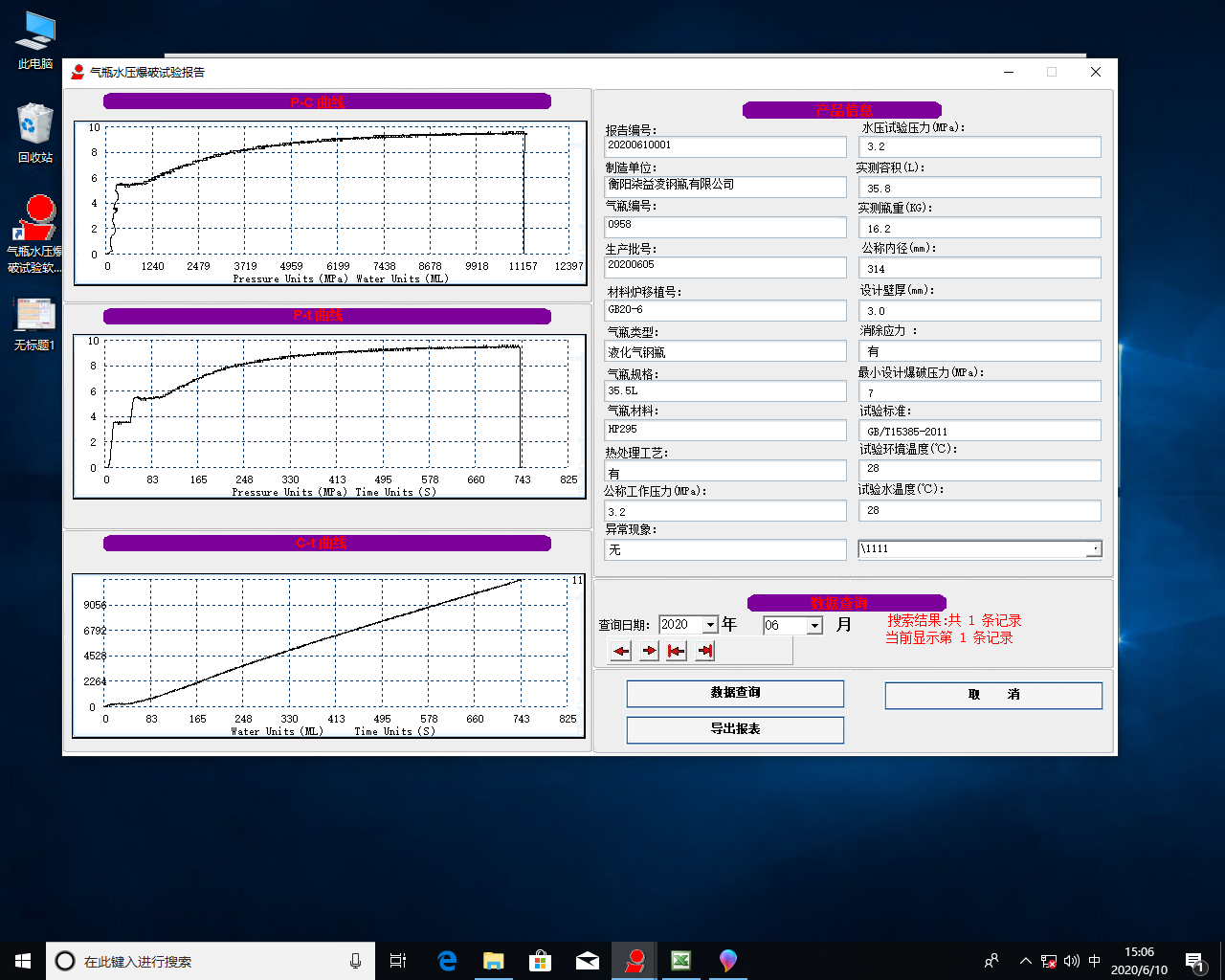Click 热处理工艺 field
The width and height of the screenshot is (1225, 980).
(725, 472)
